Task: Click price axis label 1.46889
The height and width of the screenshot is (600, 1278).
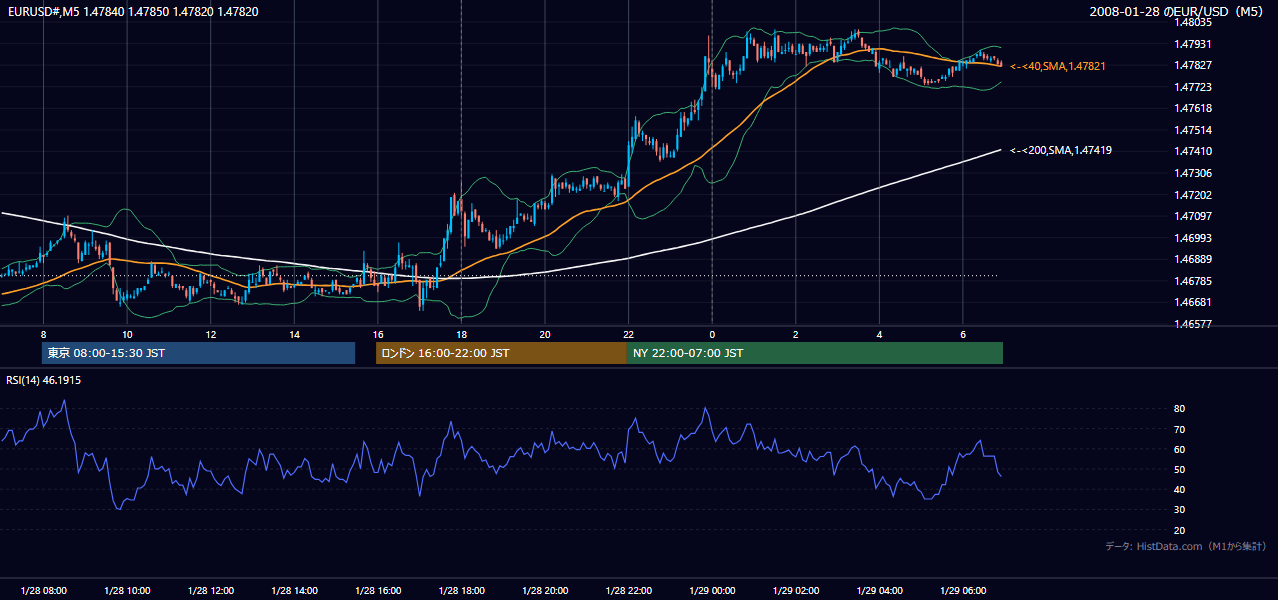Action: tap(1194, 259)
